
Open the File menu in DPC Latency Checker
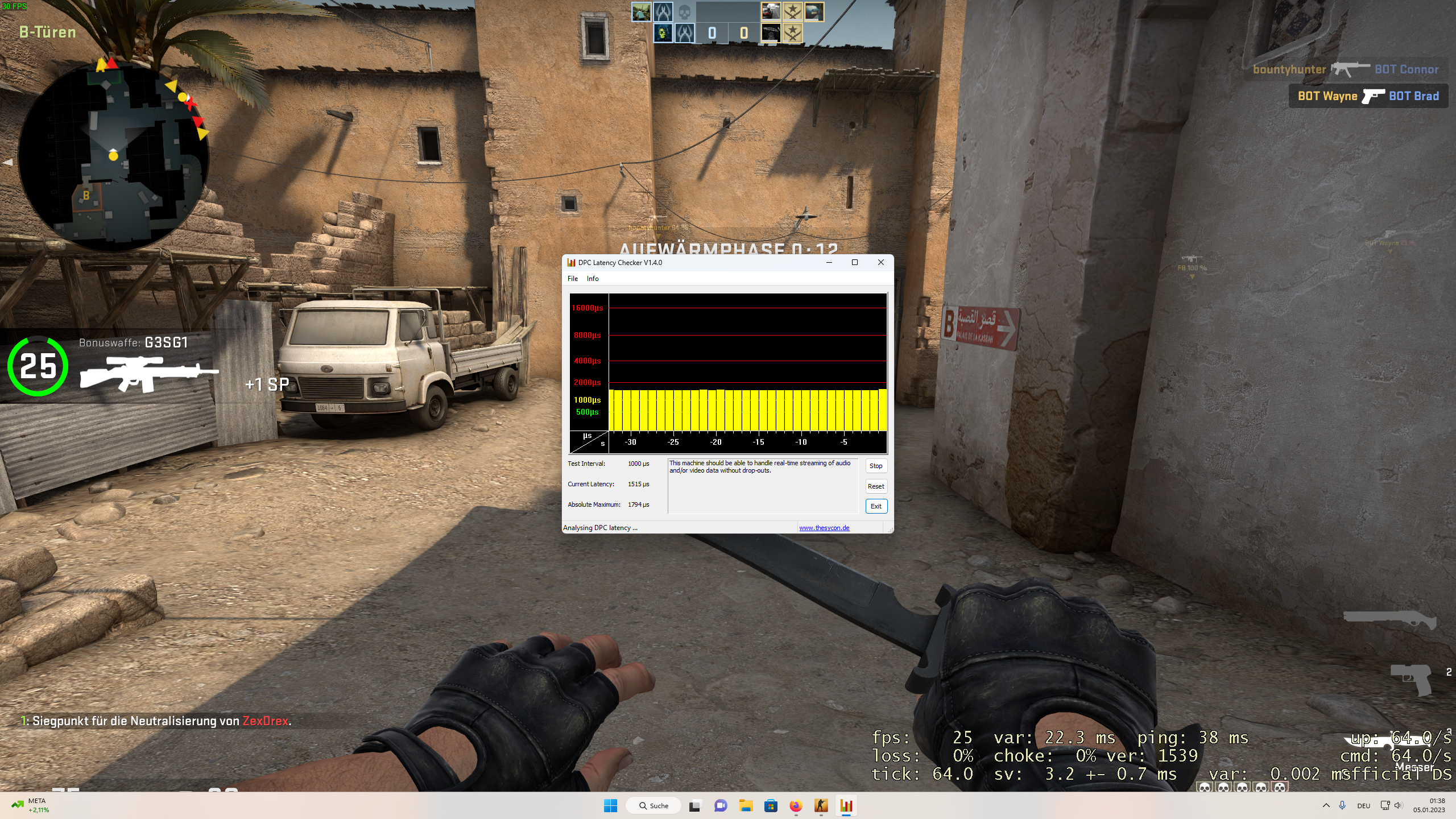[573, 279]
